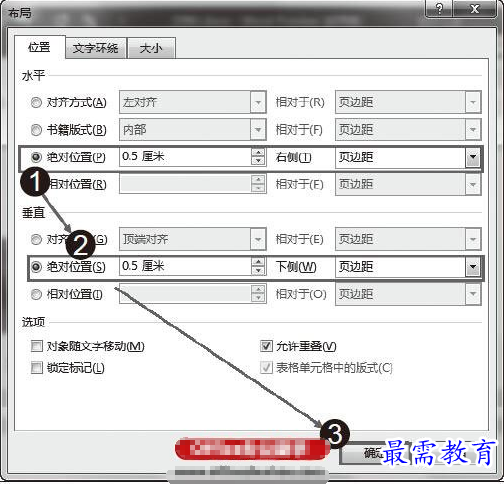This screenshot has height=484, width=504.
Task: Select 书籍版式(B) radio button
Action: [36, 130]
